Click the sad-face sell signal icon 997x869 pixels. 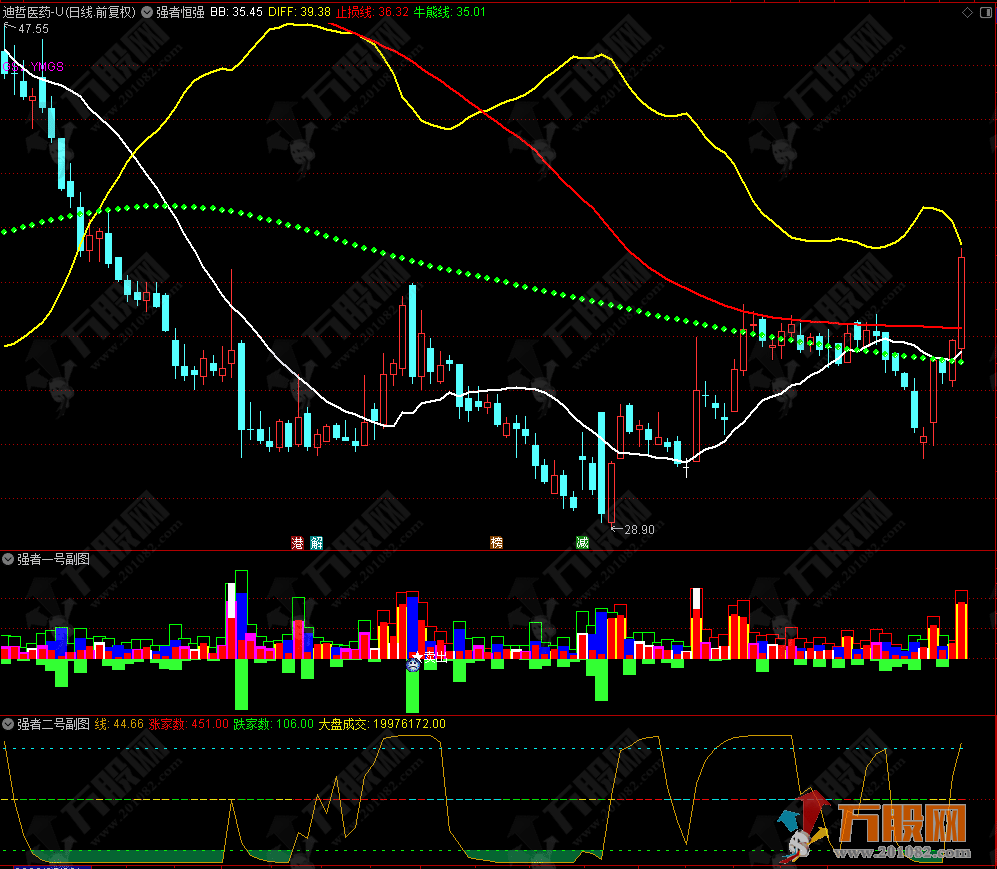413,665
